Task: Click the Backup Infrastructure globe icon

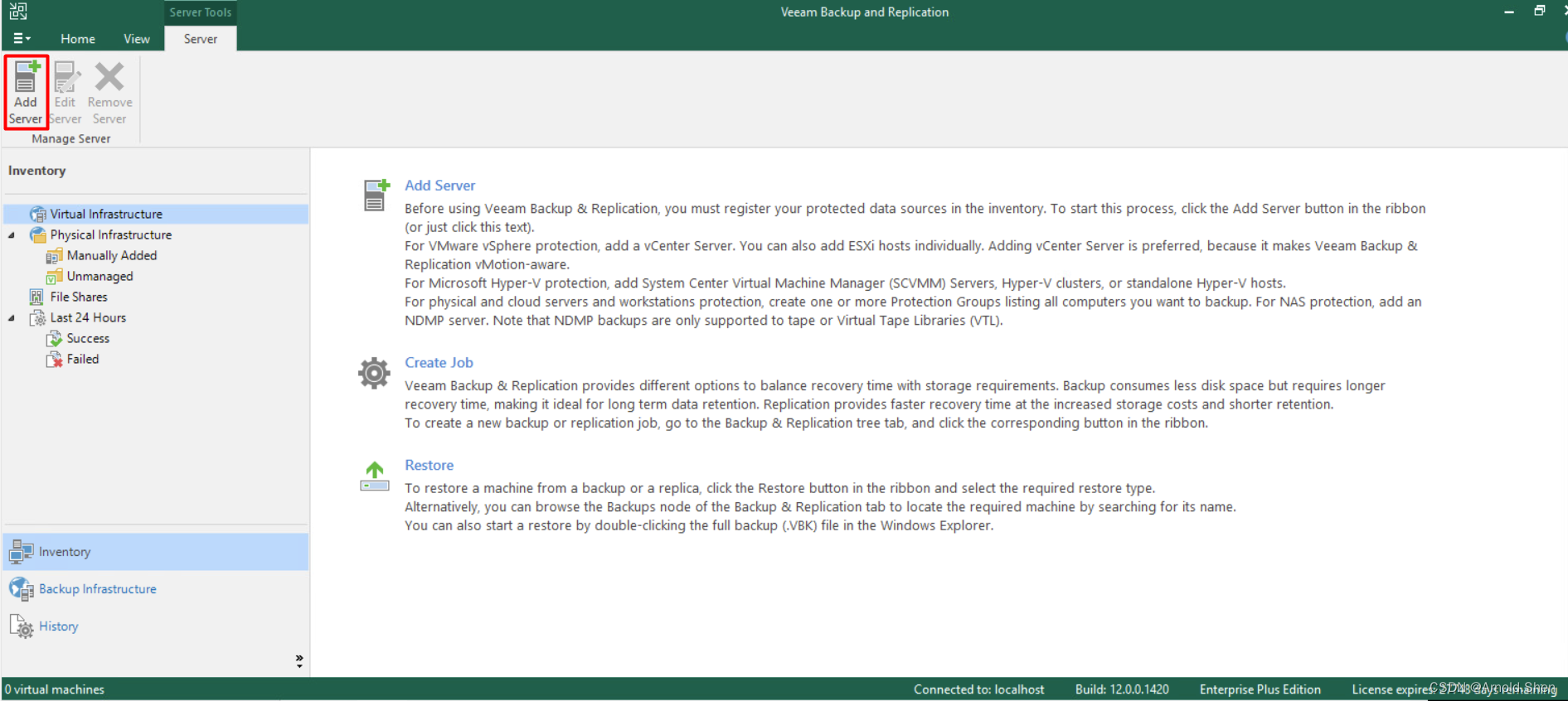Action: point(22,589)
